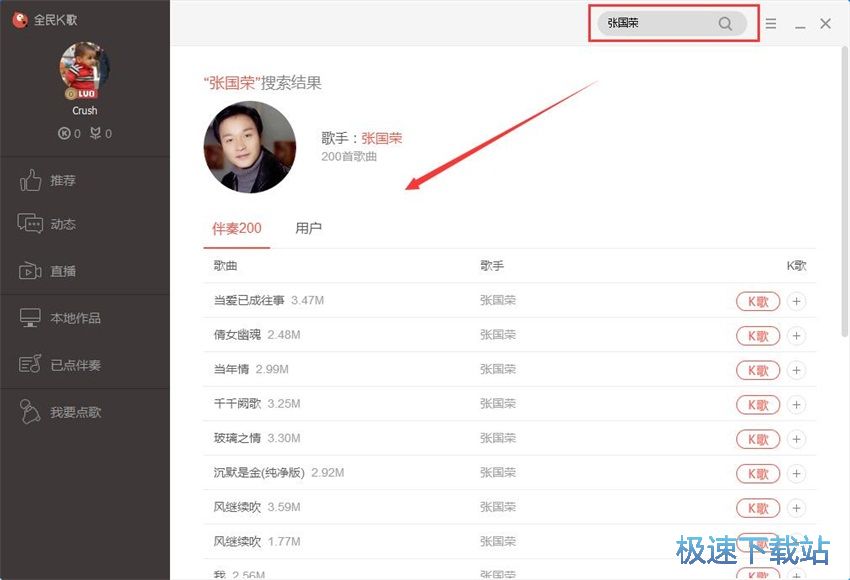Add 当年情 with the plus icon
Viewport: 850px width, 580px height.
click(796, 370)
